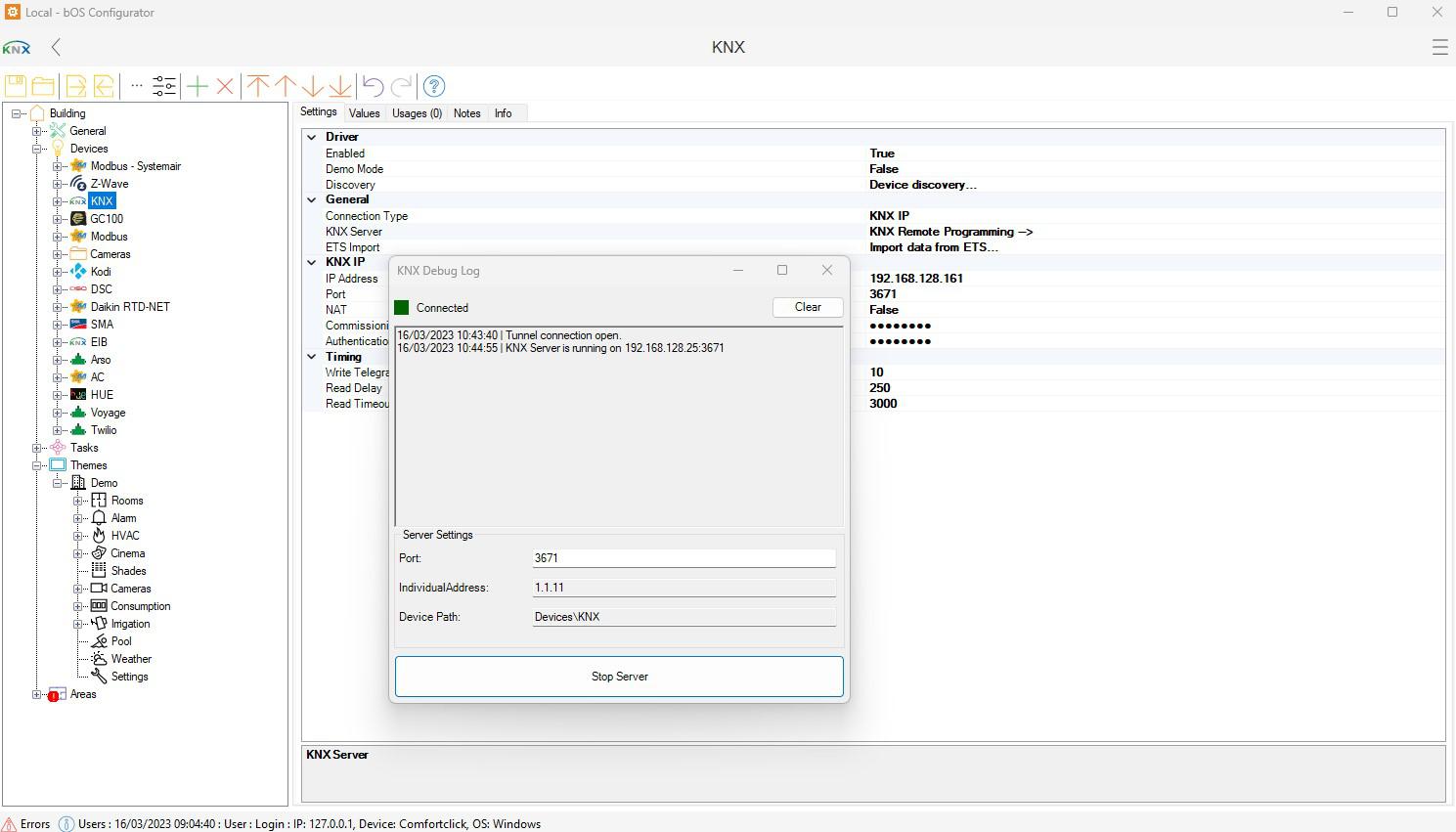
Task: Toggle the Demo Mode False value
Action: [x=883, y=169]
